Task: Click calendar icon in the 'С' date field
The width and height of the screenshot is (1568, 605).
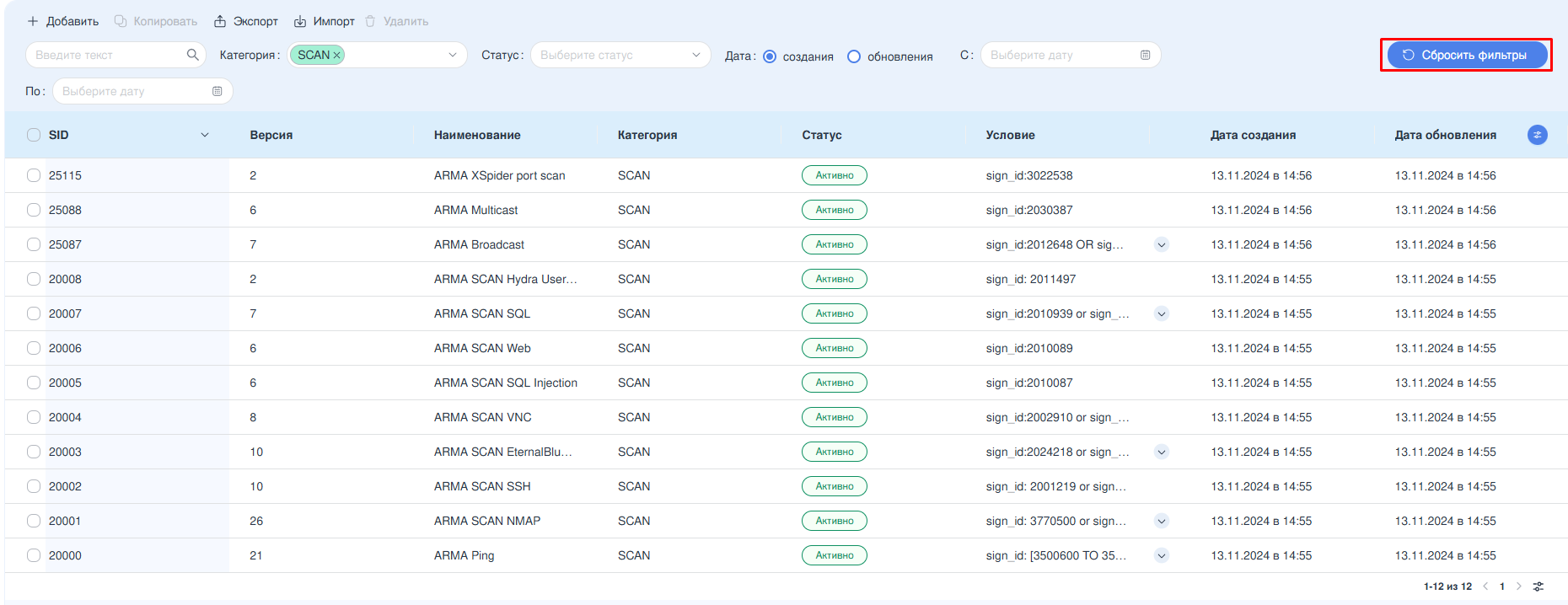Action: pos(1145,56)
